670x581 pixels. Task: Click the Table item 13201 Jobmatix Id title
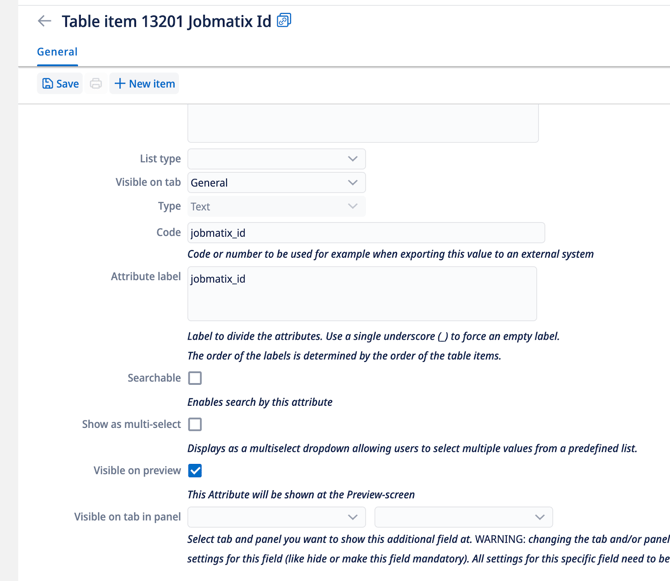pos(166,21)
